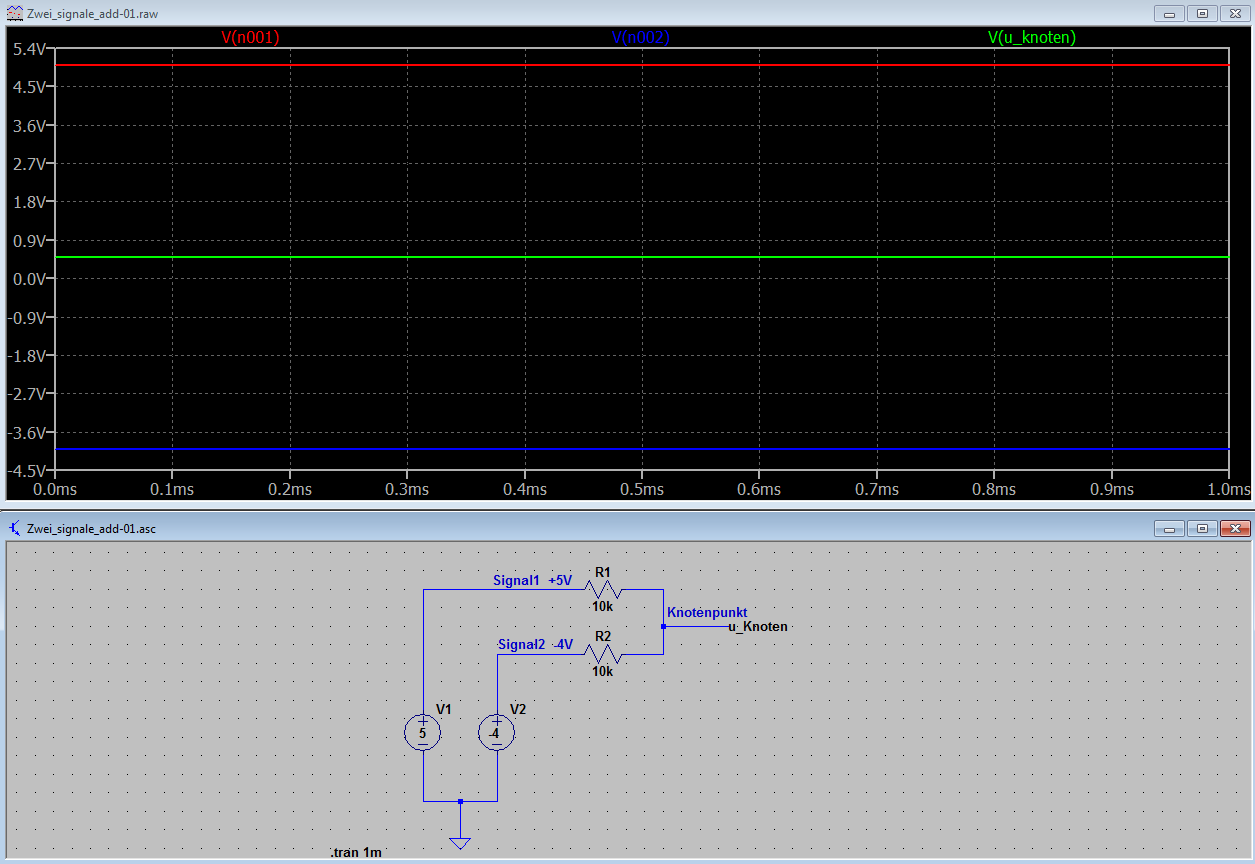Click the u_Knoten net label
Viewport: 1255px width, 864px height.
tap(758, 627)
